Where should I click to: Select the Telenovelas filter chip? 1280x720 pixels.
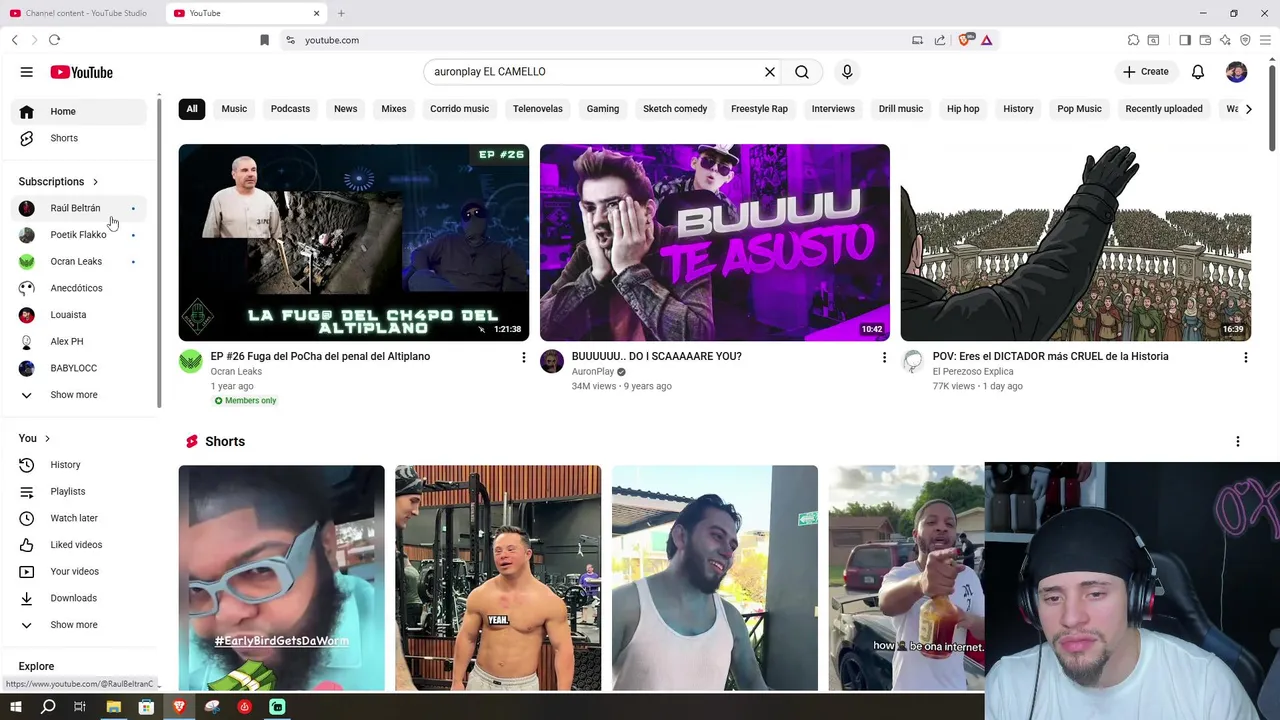(538, 109)
